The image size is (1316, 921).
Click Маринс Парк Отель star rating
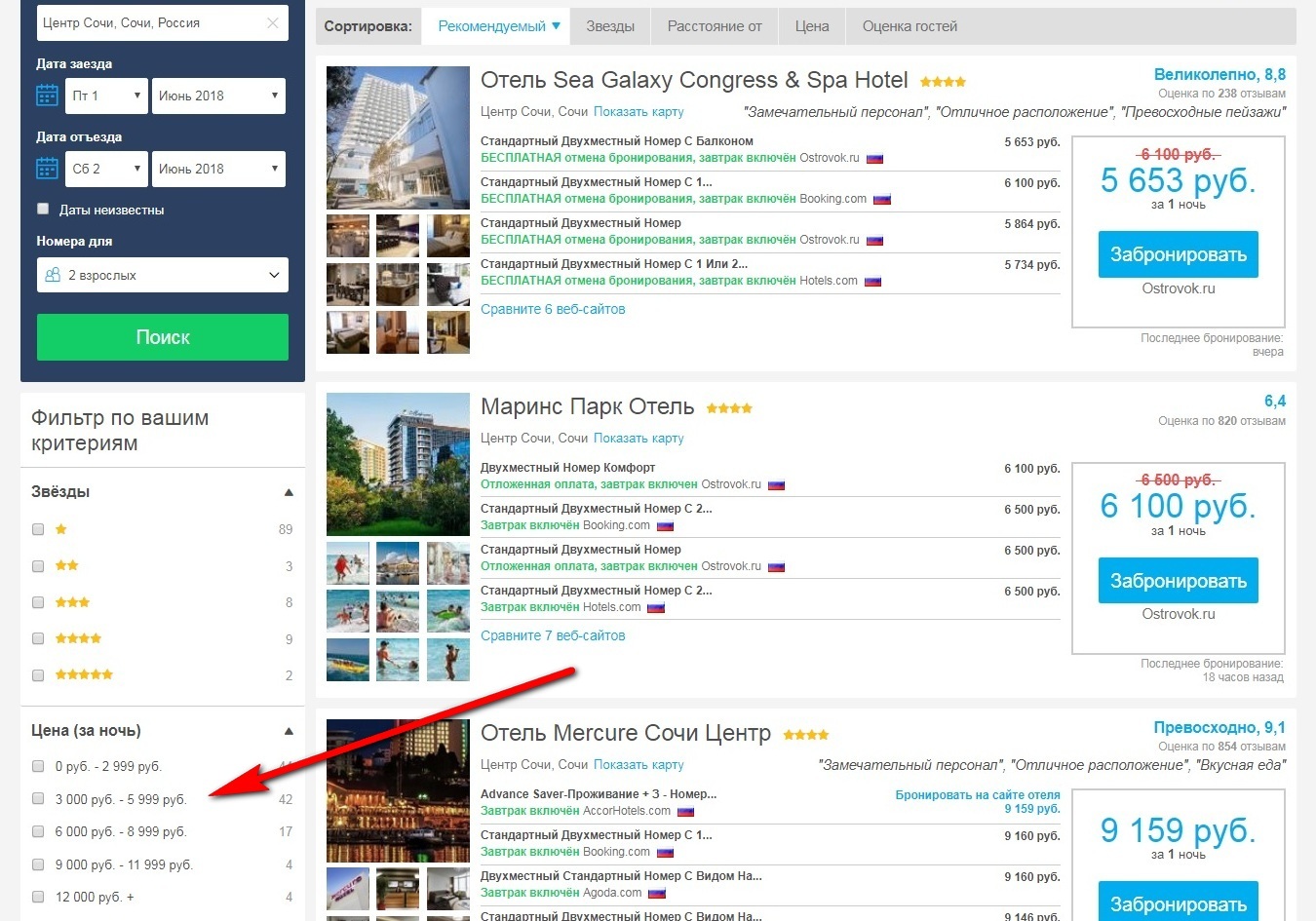729,408
